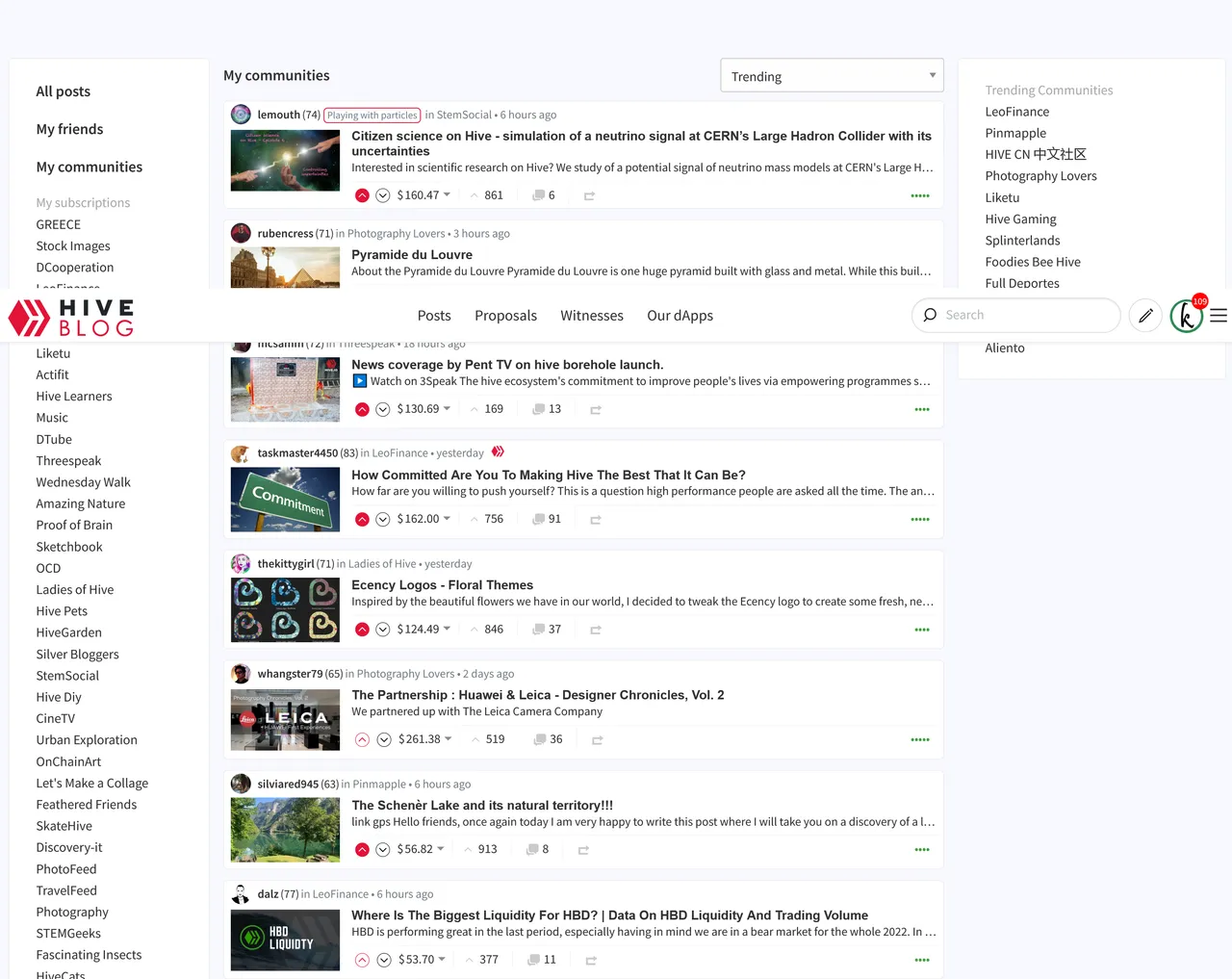Open the Proposals menu item

tap(505, 316)
